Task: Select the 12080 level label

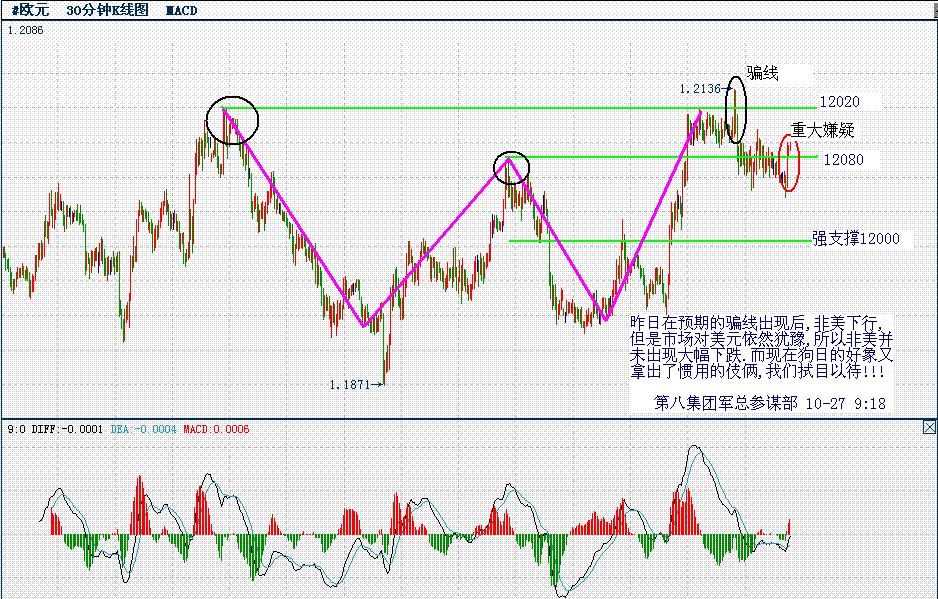Action: [x=843, y=160]
